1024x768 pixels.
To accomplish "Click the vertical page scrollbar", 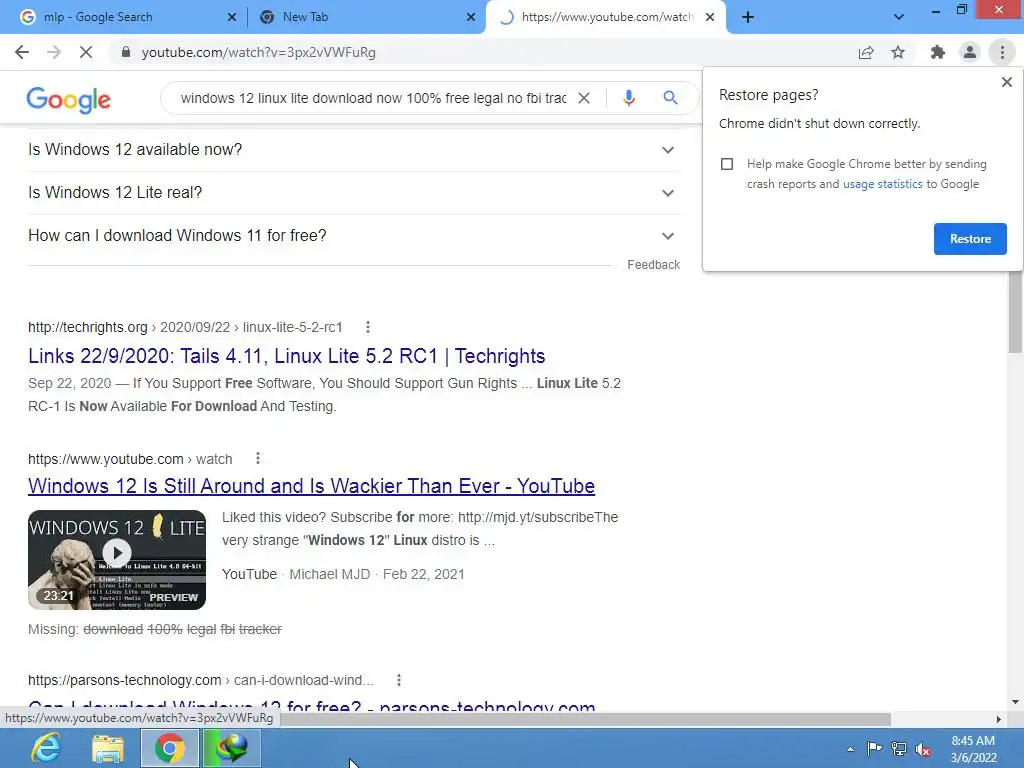I will pos(1015,312).
